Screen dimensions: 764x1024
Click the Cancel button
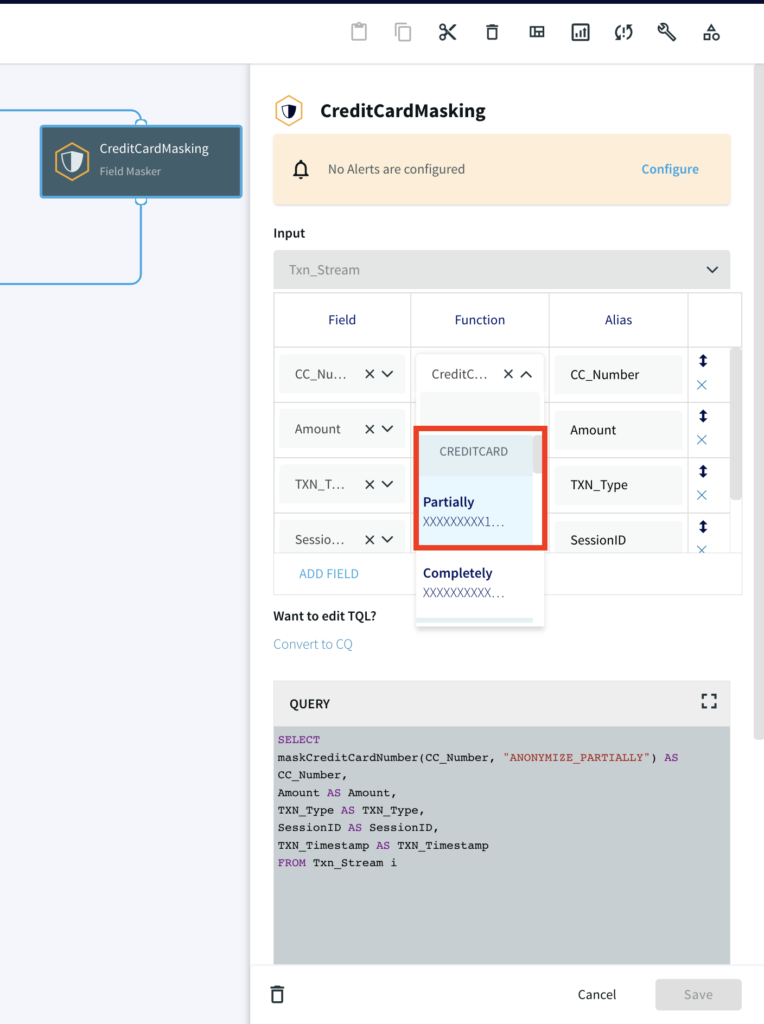tap(597, 994)
